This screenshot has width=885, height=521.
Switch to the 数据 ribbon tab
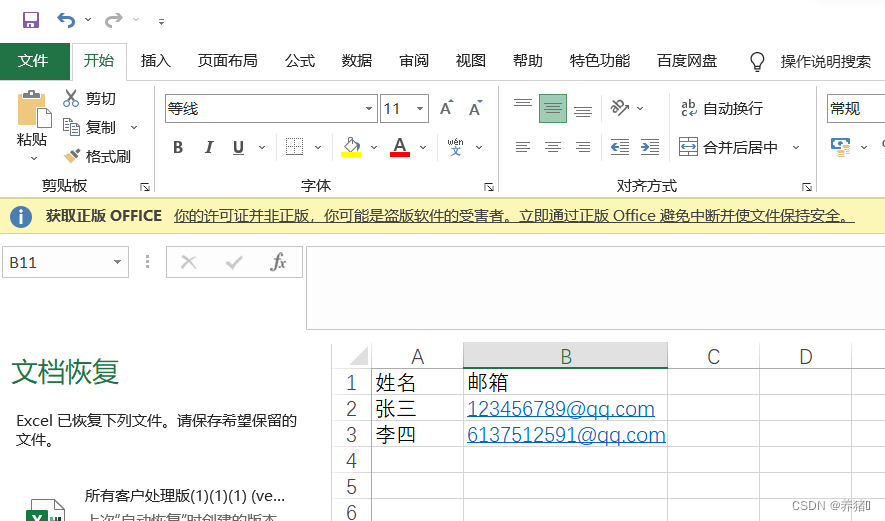click(x=357, y=61)
